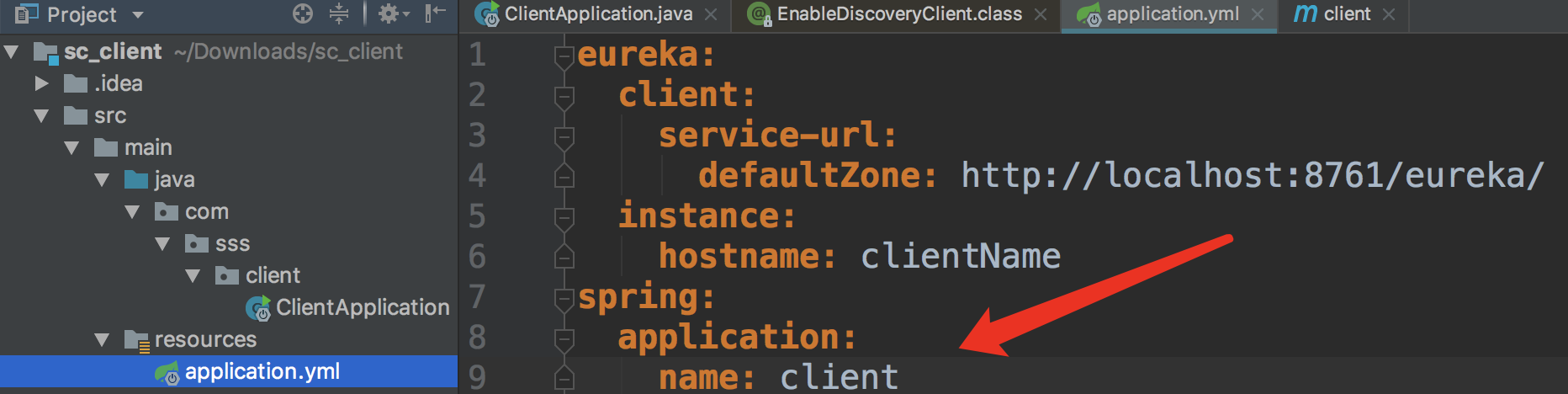This screenshot has height=394, width=1568.
Task: Click the main folder icon
Action: pos(106,147)
